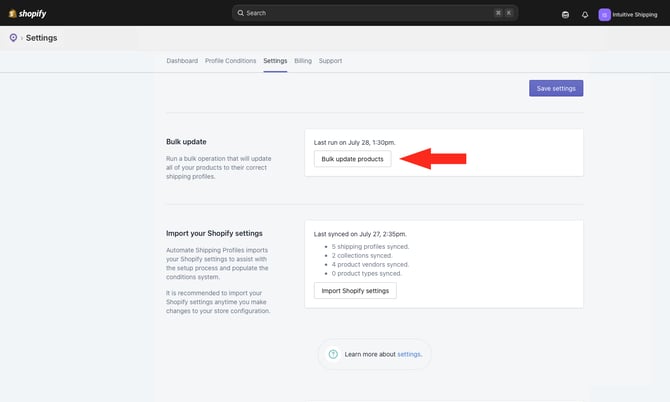Go to the Billing tab

tap(303, 61)
